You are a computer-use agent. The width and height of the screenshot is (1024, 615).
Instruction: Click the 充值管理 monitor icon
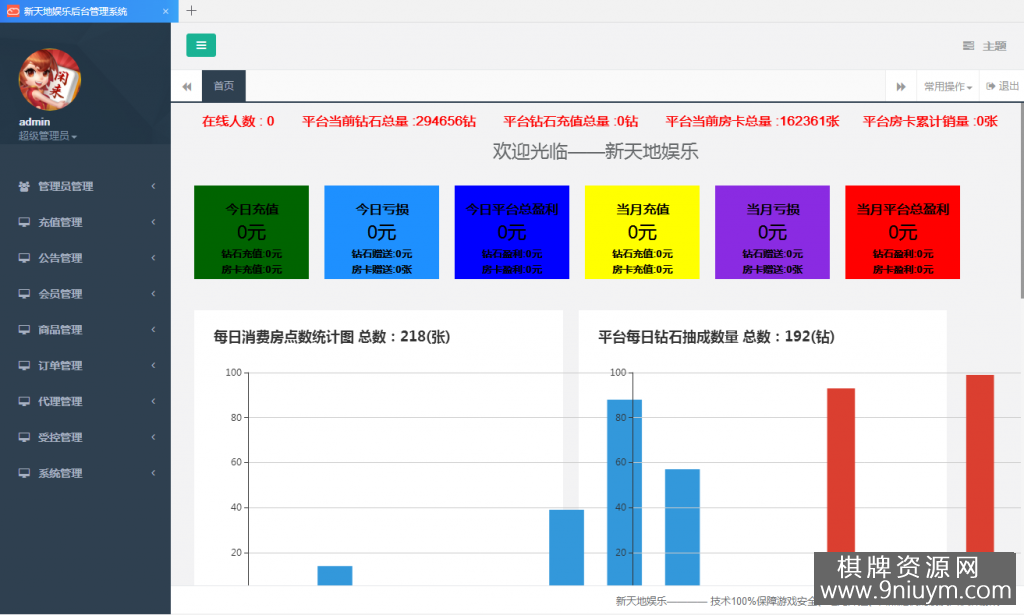click(24, 222)
